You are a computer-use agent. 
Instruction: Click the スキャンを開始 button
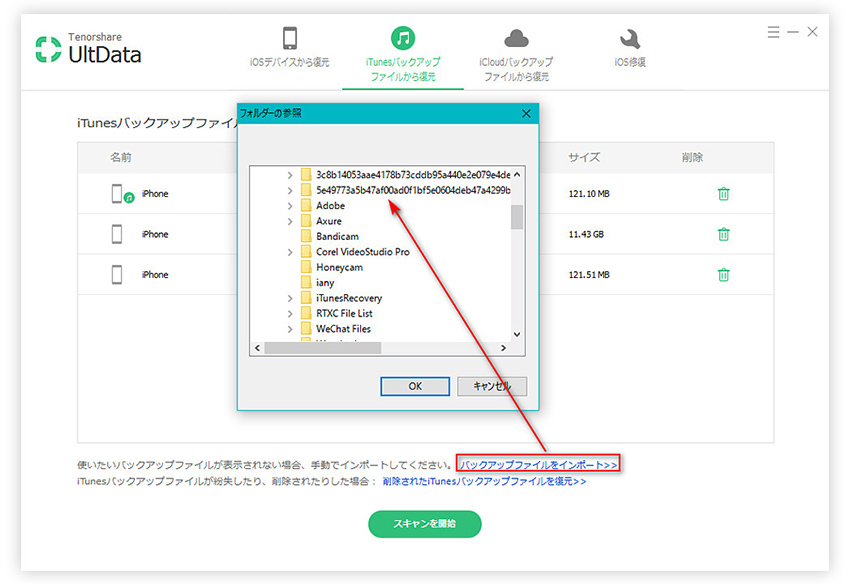424,524
